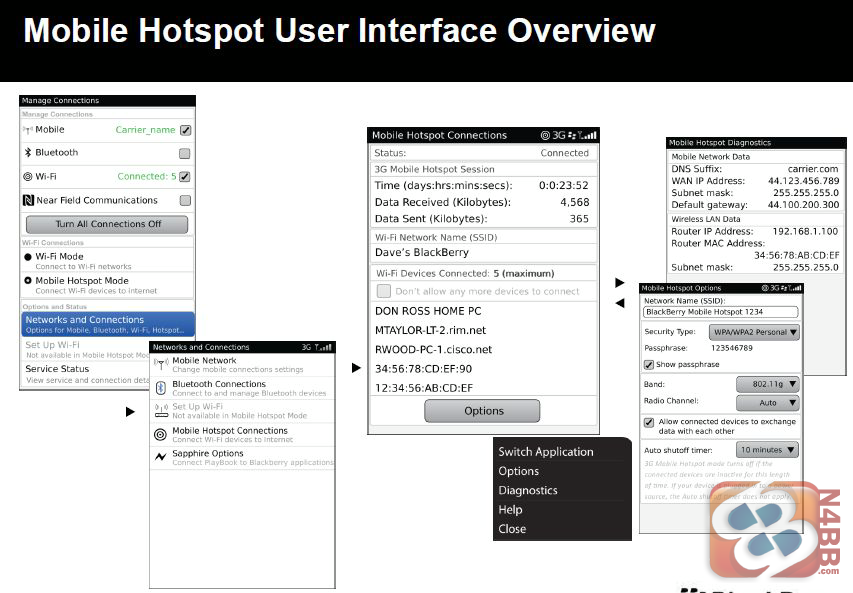The image size is (853, 593).
Task: Open the Band 802.11g dropdown
Action: point(768,384)
